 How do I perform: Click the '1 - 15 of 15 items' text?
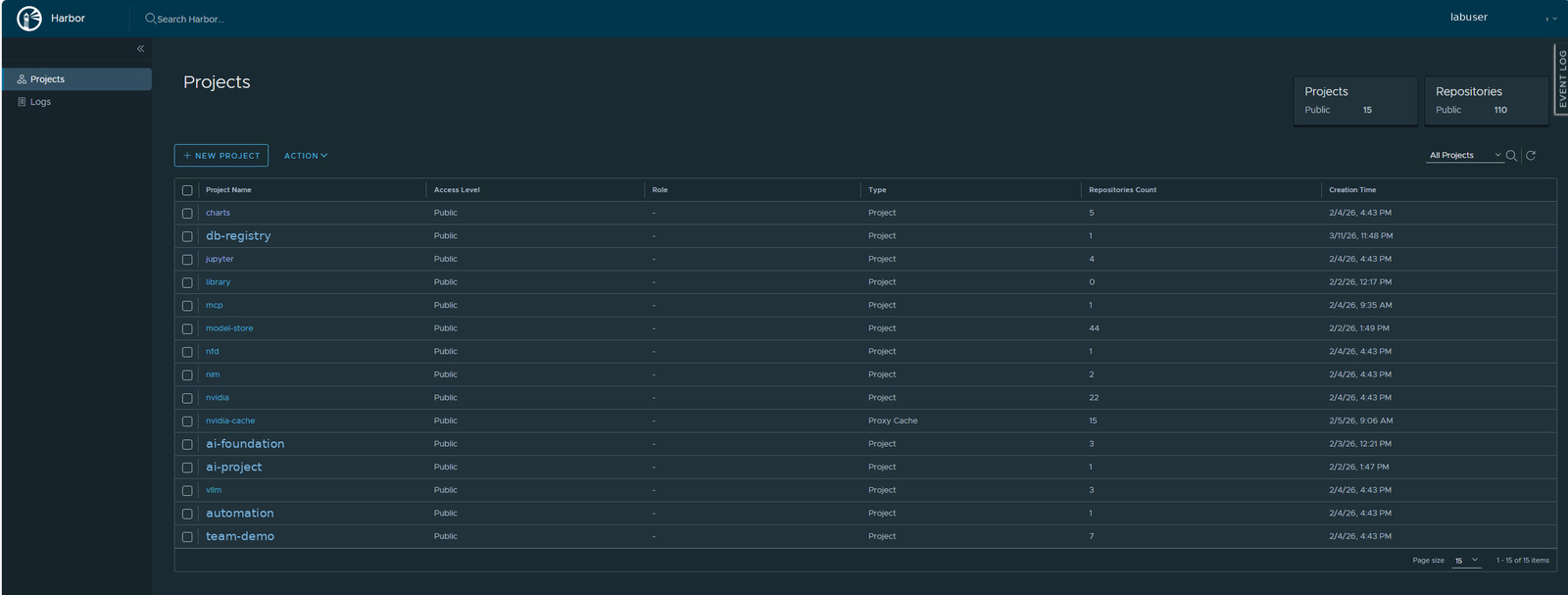[1523, 561]
